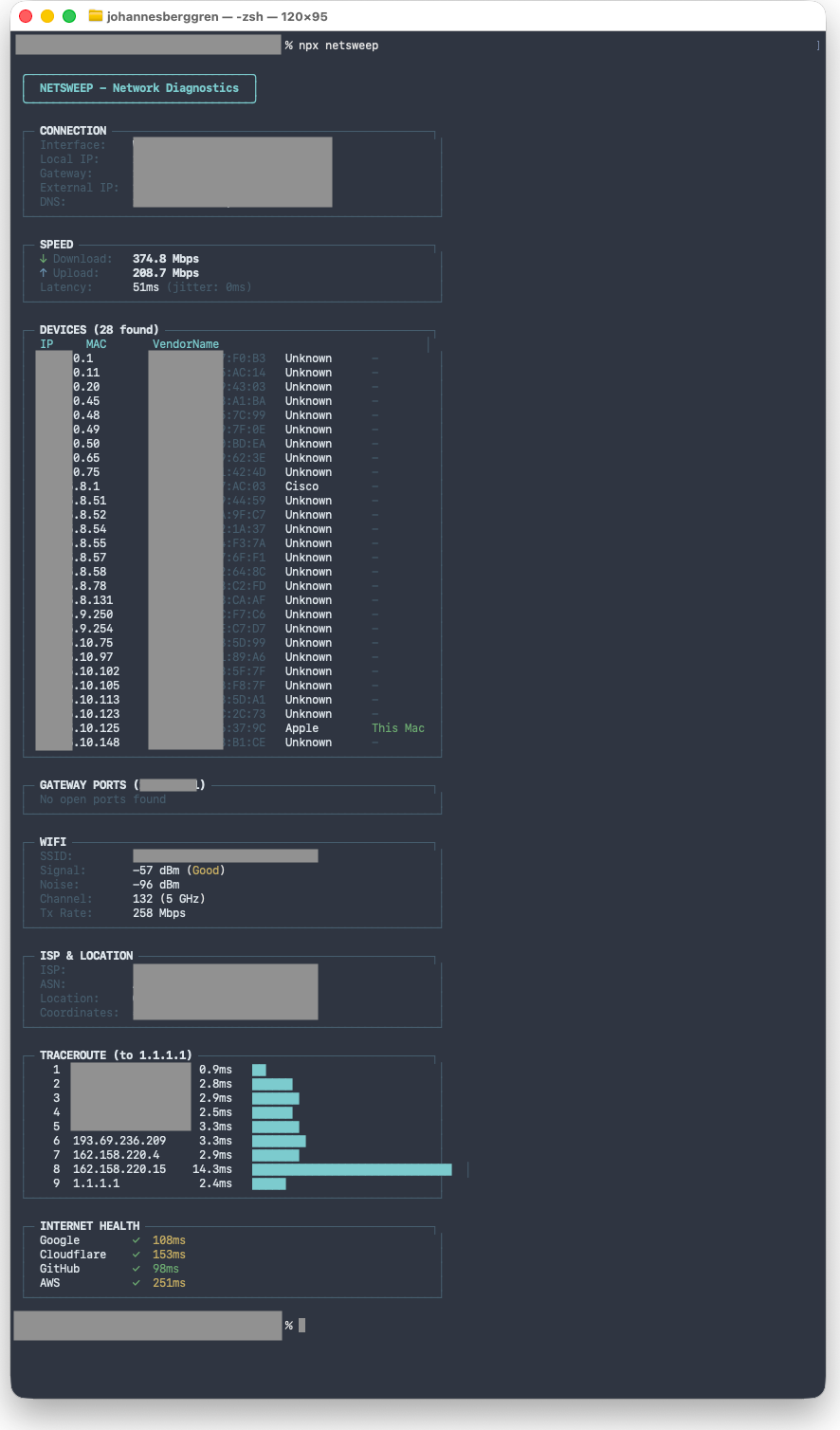The width and height of the screenshot is (840, 1430).
Task: Click the 'Apple' vendor entry
Action: pos(302,728)
